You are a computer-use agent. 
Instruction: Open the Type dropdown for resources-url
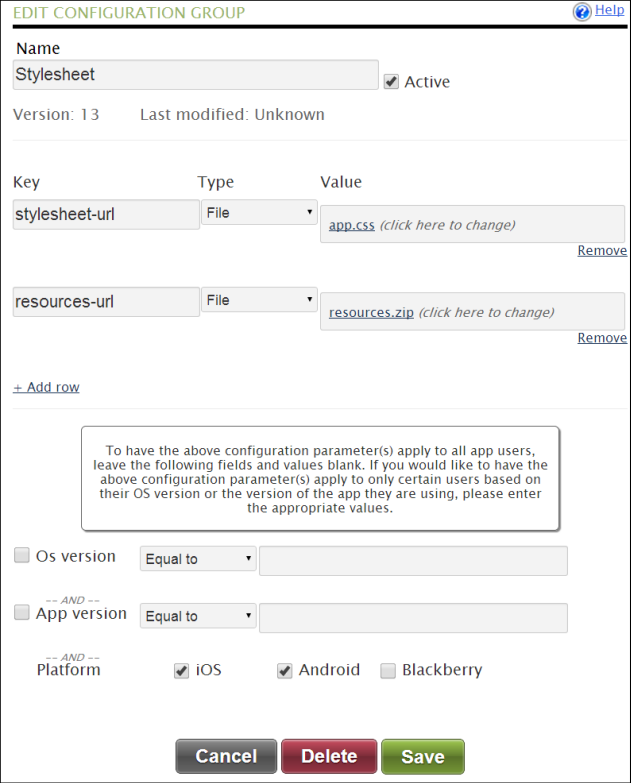(x=259, y=300)
